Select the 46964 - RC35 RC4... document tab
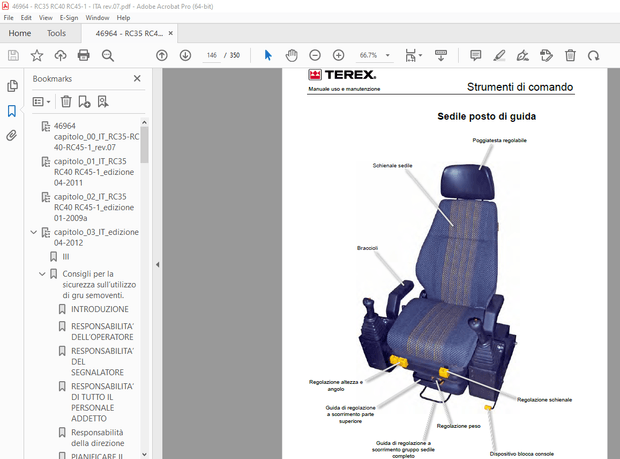This screenshot has width=620, height=459. [129, 34]
